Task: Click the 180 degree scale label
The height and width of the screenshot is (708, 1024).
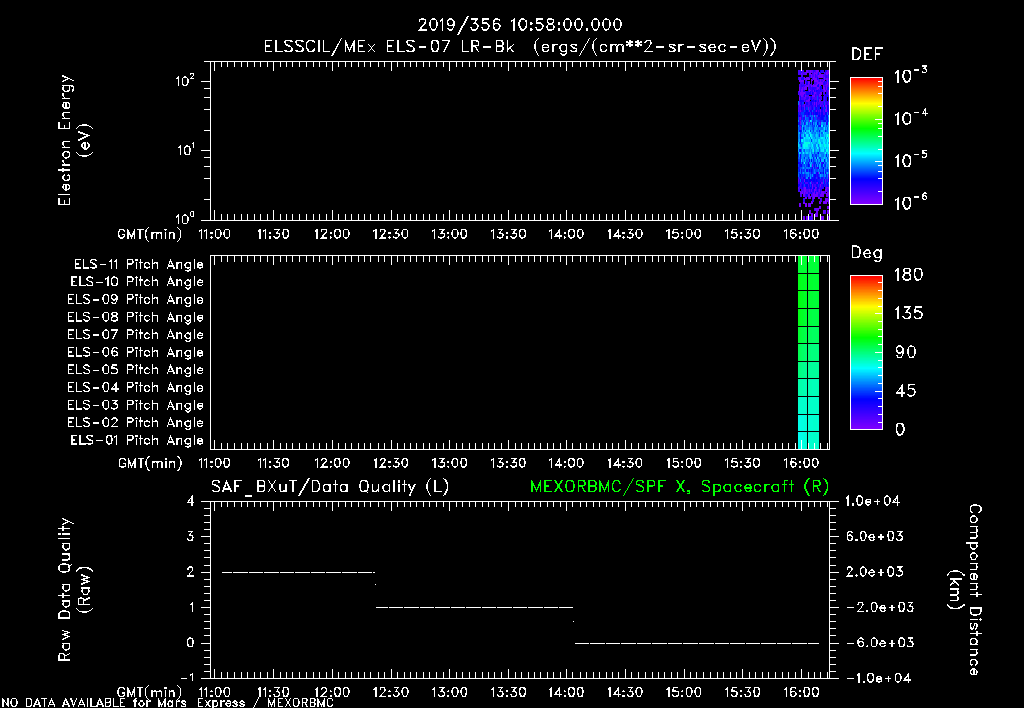Action: pyautogui.click(x=908, y=274)
